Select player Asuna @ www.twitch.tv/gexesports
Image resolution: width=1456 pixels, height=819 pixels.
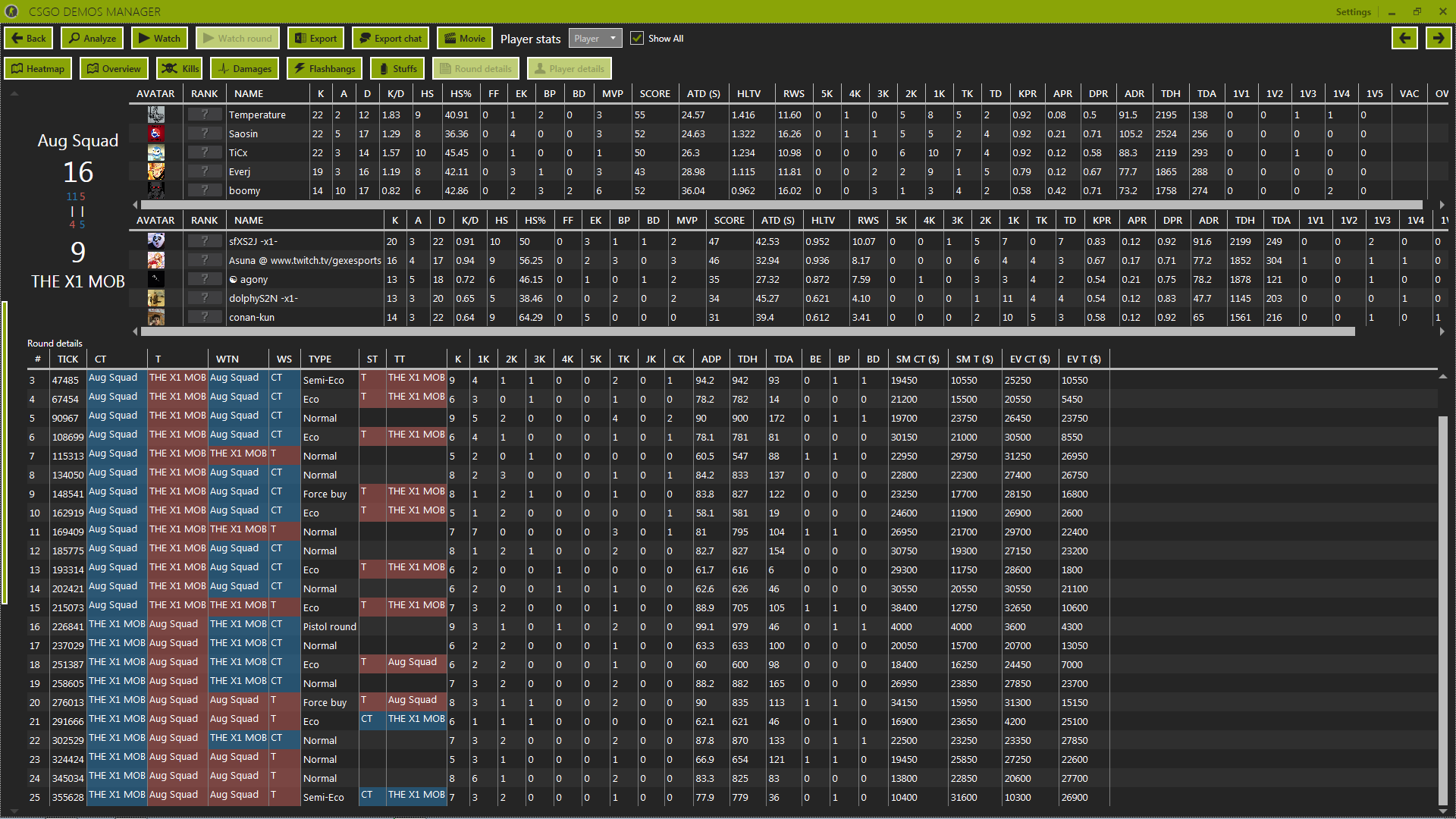pyautogui.click(x=305, y=260)
